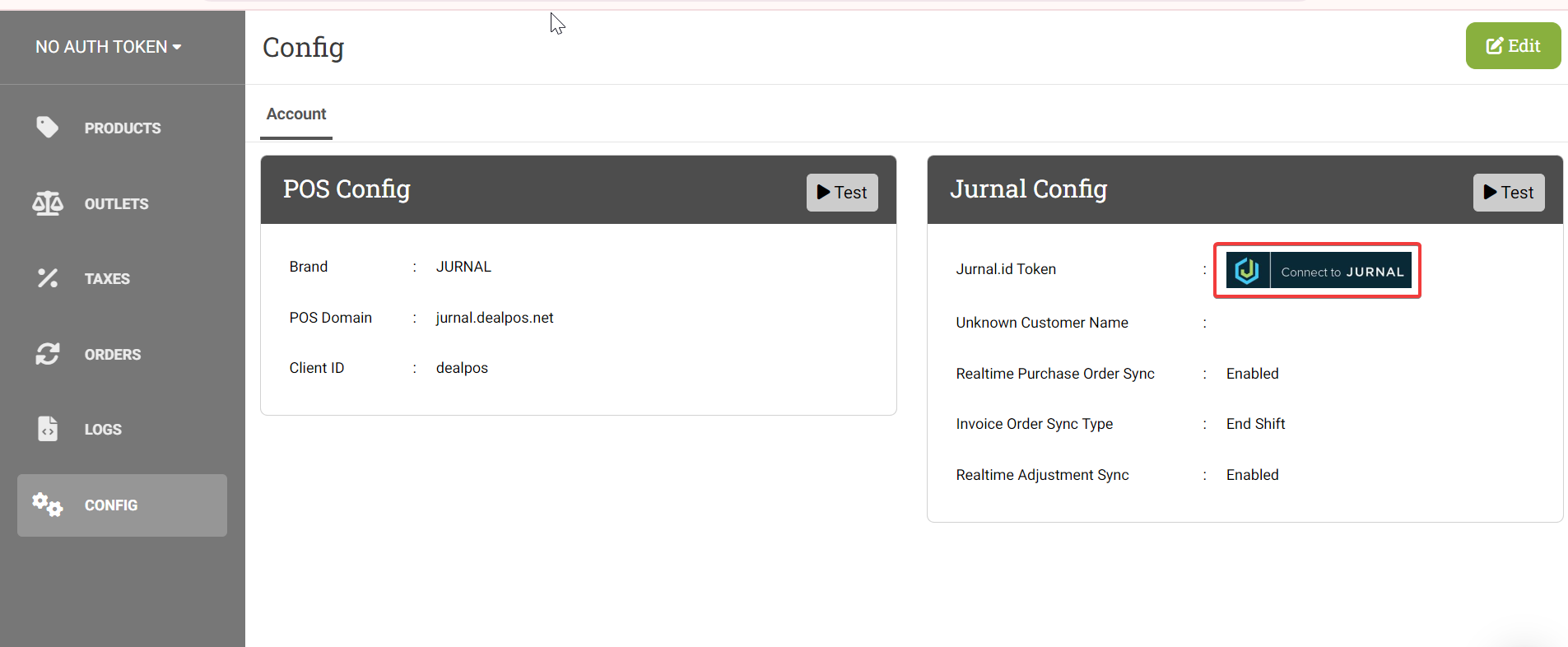
Task: Run Test for Jurnal Config
Action: click(x=1509, y=193)
